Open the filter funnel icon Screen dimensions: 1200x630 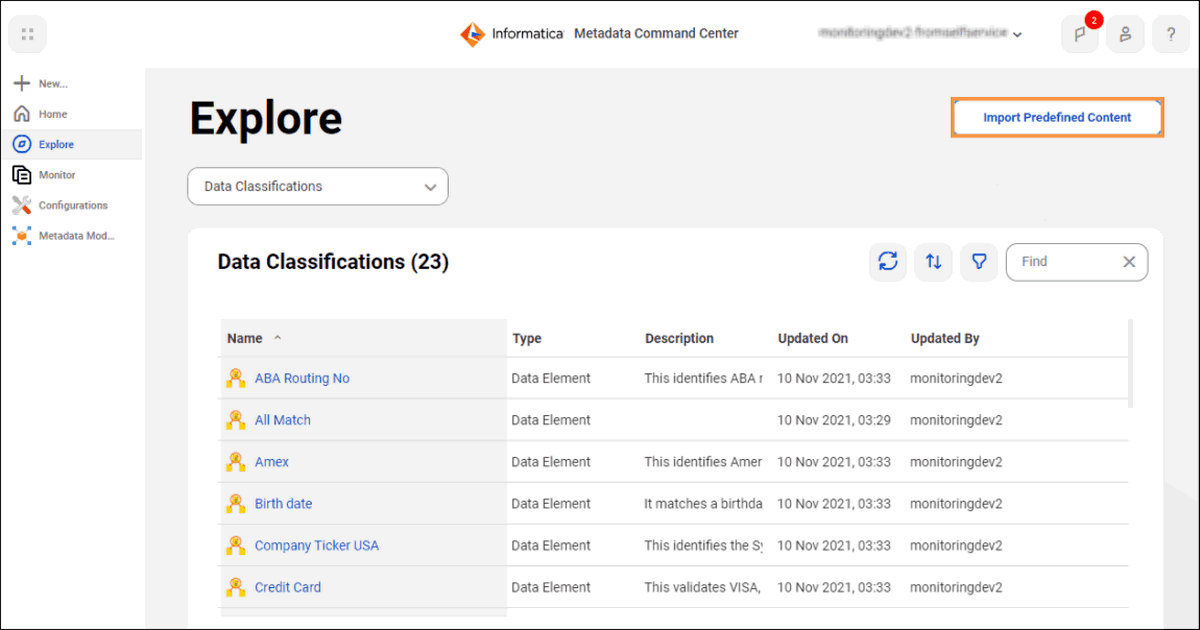[980, 262]
